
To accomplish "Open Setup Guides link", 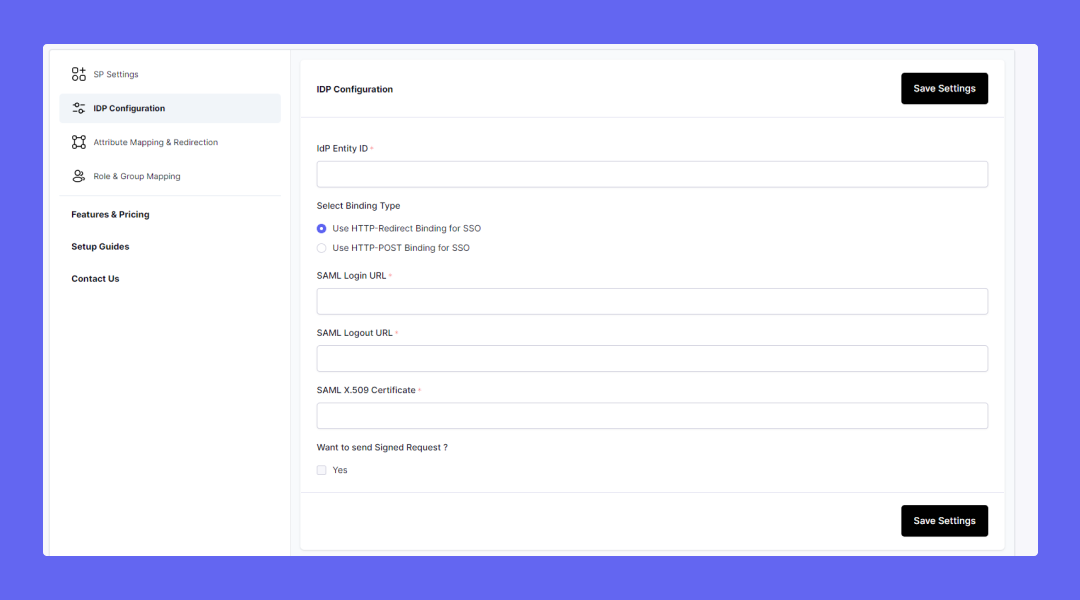I will click(100, 247).
